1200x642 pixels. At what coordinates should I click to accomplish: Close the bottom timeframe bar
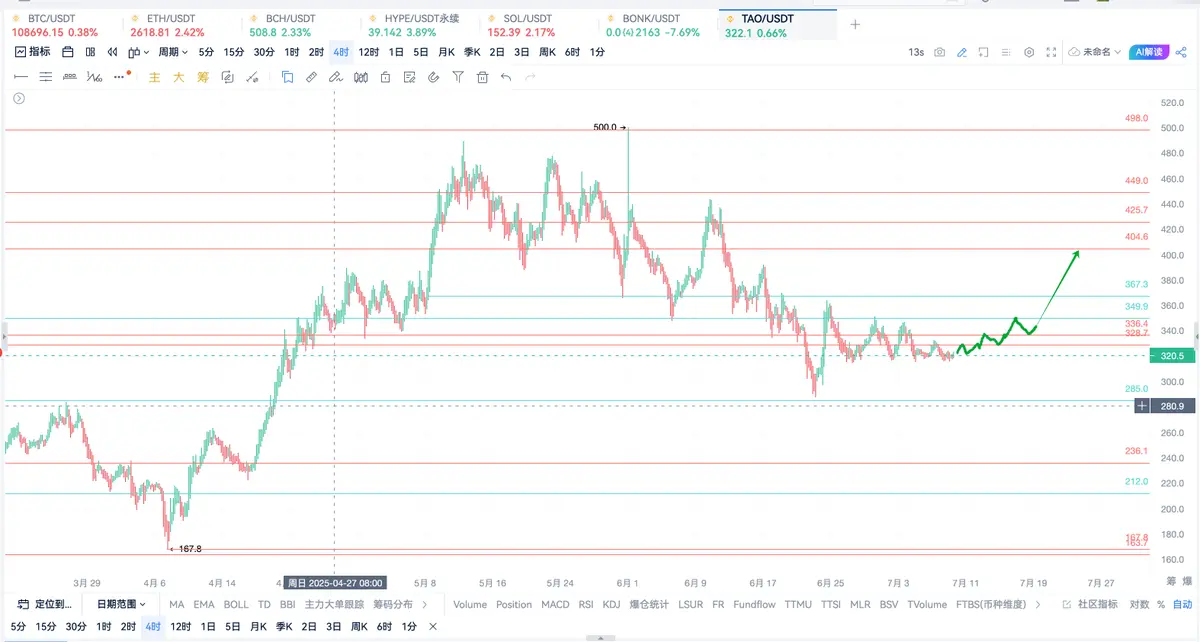tap(433, 627)
